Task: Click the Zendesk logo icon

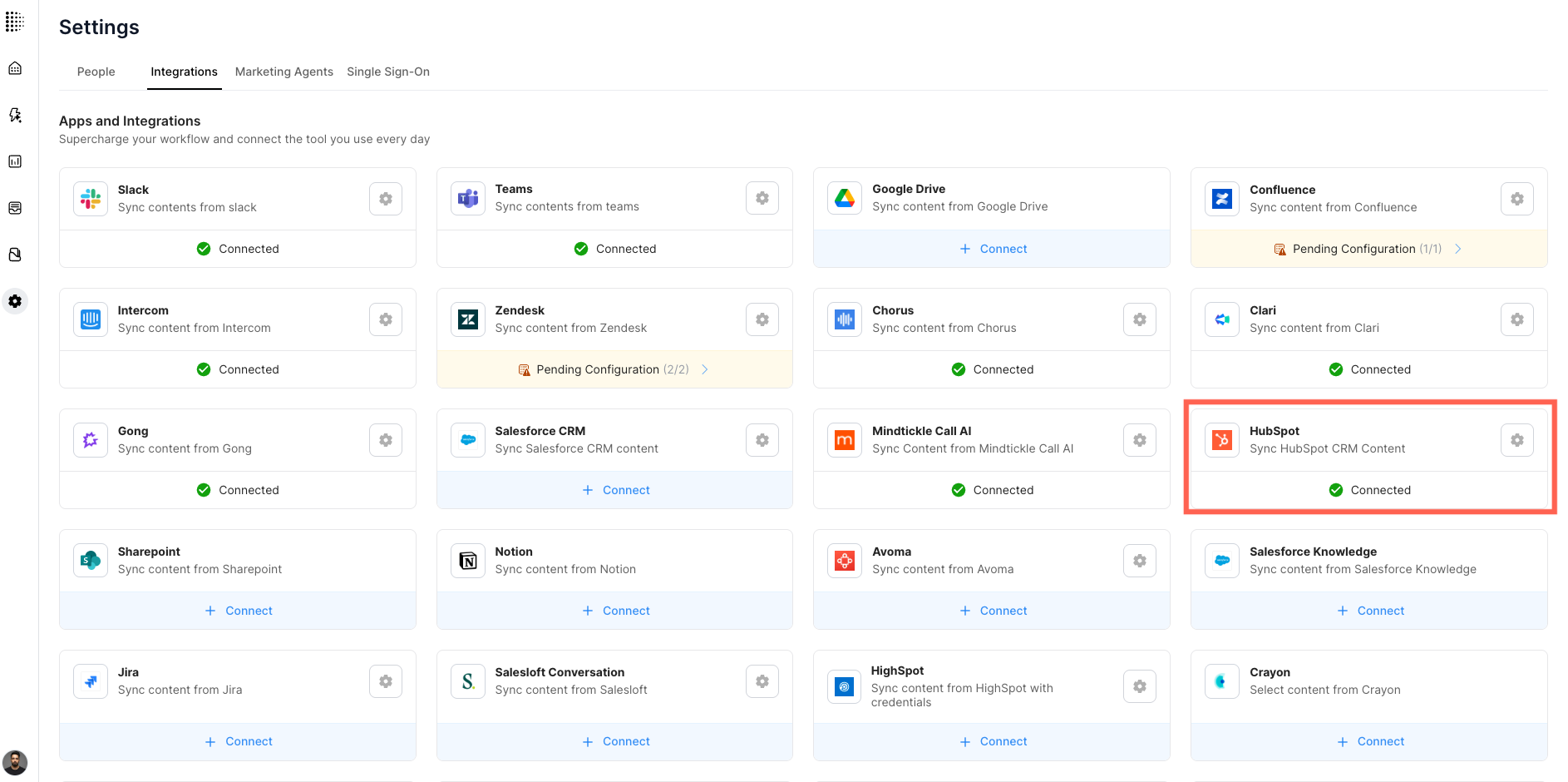Action: pos(468,319)
